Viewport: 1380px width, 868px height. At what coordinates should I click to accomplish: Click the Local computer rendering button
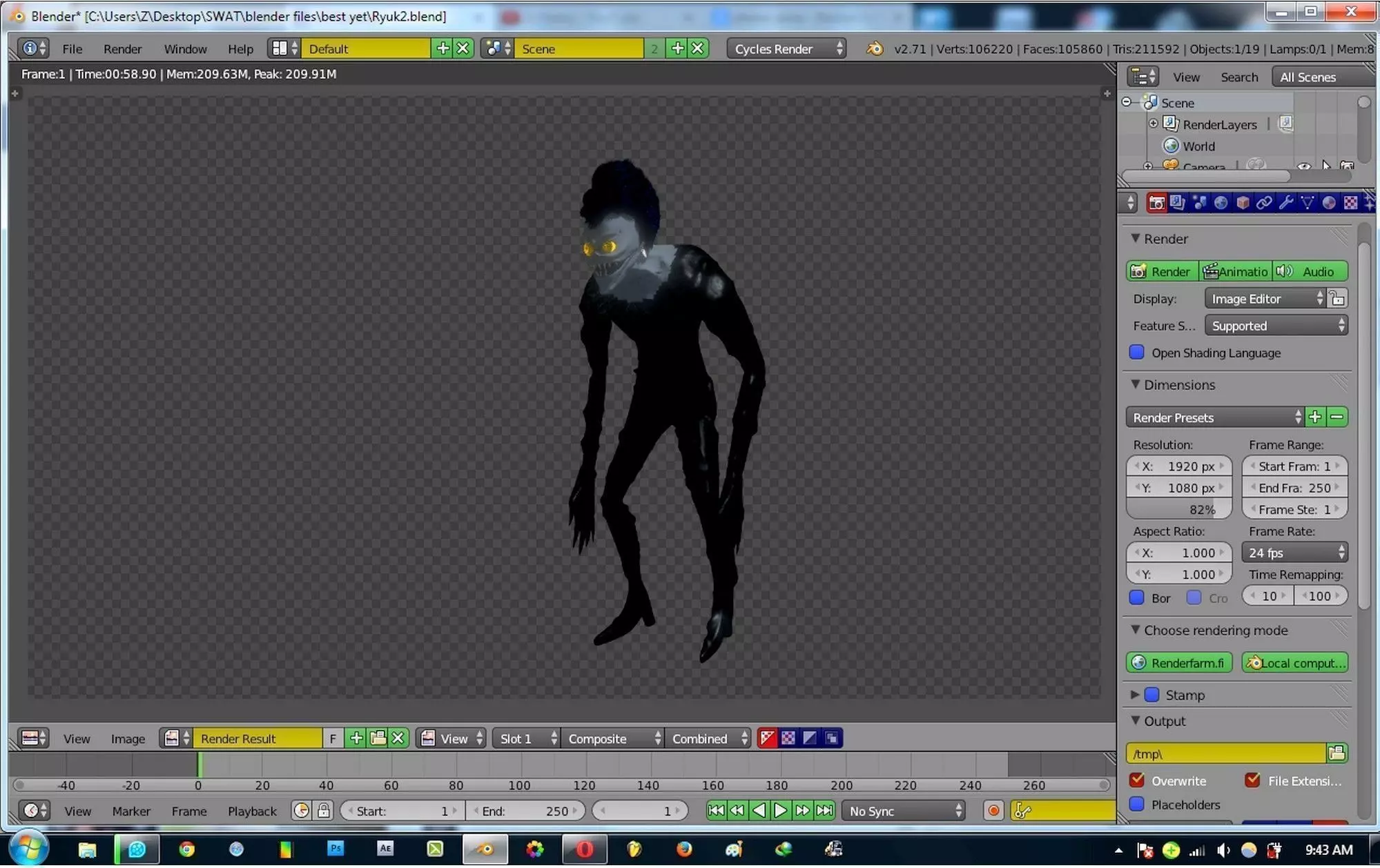[1295, 664]
